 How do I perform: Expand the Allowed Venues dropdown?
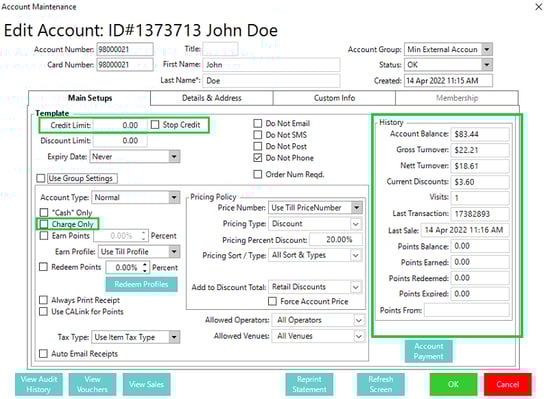[359, 336]
